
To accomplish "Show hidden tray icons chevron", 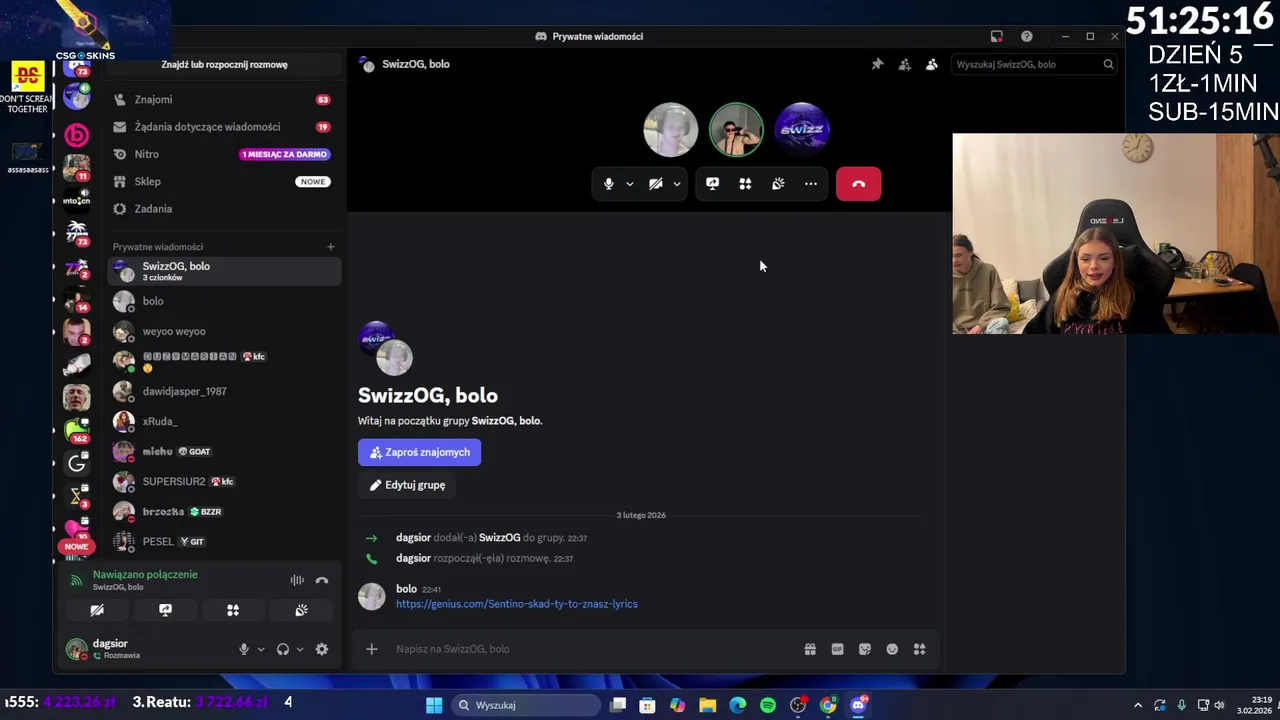I will click(x=1138, y=705).
